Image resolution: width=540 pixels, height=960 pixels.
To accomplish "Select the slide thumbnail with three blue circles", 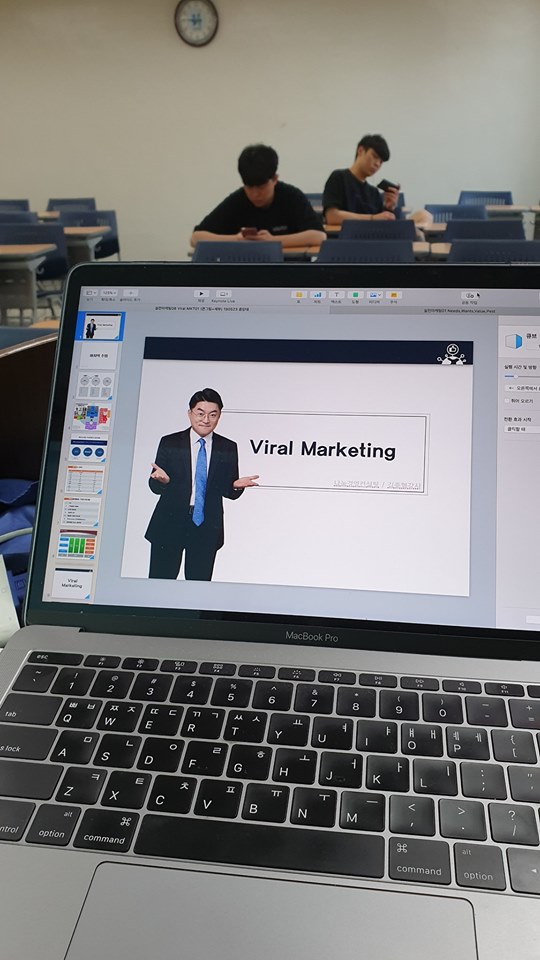I will [x=89, y=448].
